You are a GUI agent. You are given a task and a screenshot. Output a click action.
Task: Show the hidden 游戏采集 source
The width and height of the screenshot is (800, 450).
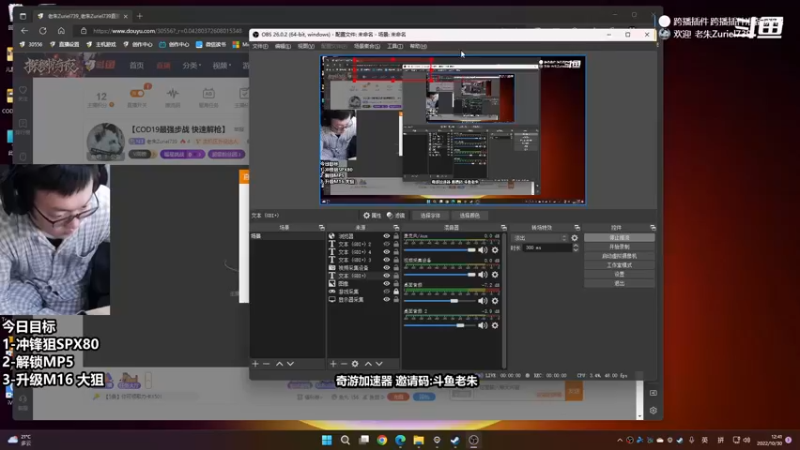pos(386,291)
